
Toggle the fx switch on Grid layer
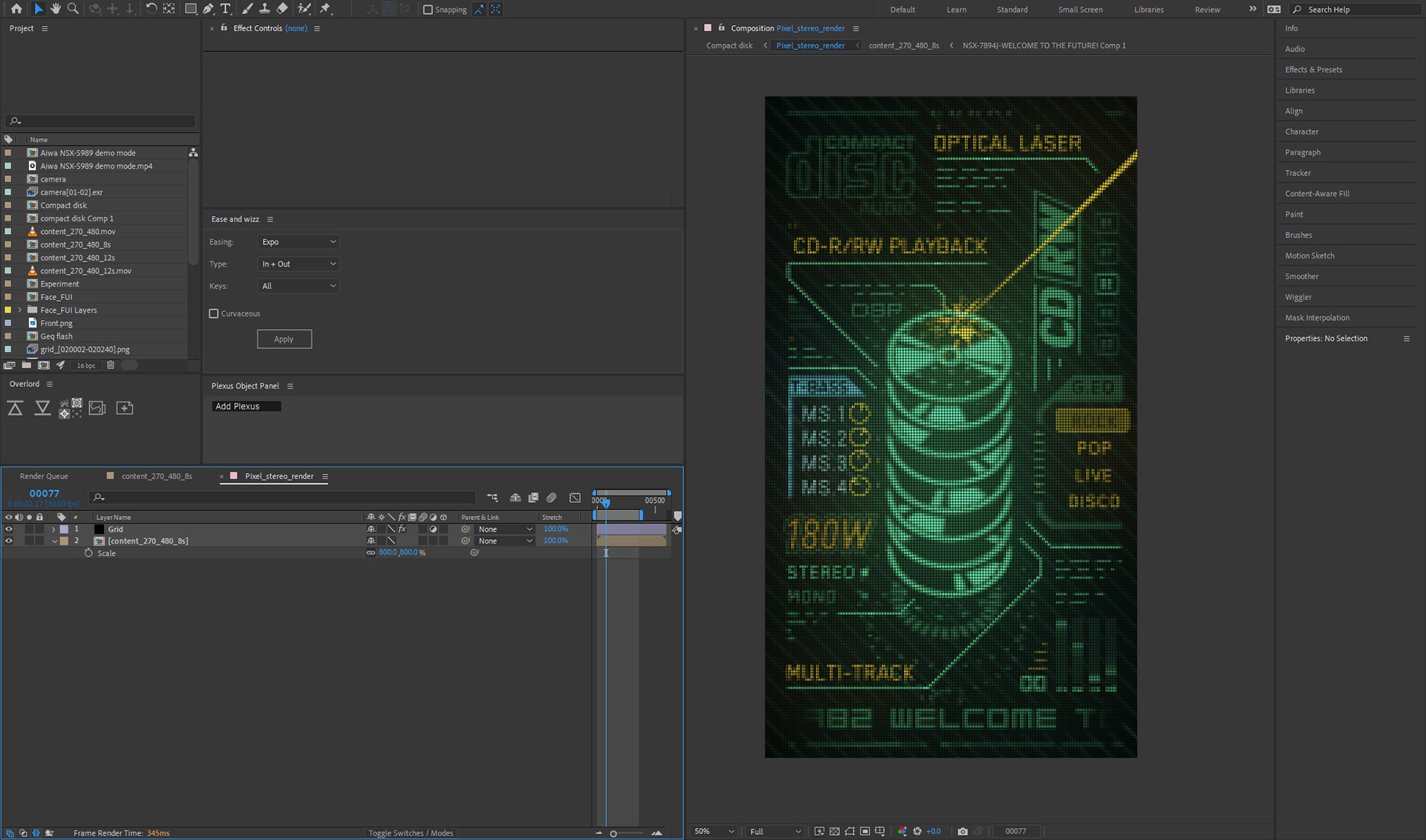pyautogui.click(x=402, y=530)
